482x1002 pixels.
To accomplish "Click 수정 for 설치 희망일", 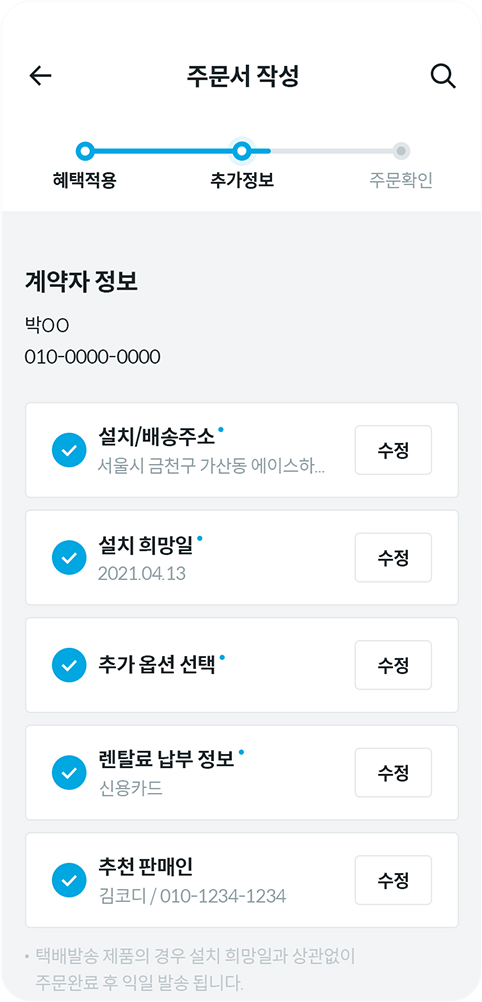I will pyautogui.click(x=393, y=557).
